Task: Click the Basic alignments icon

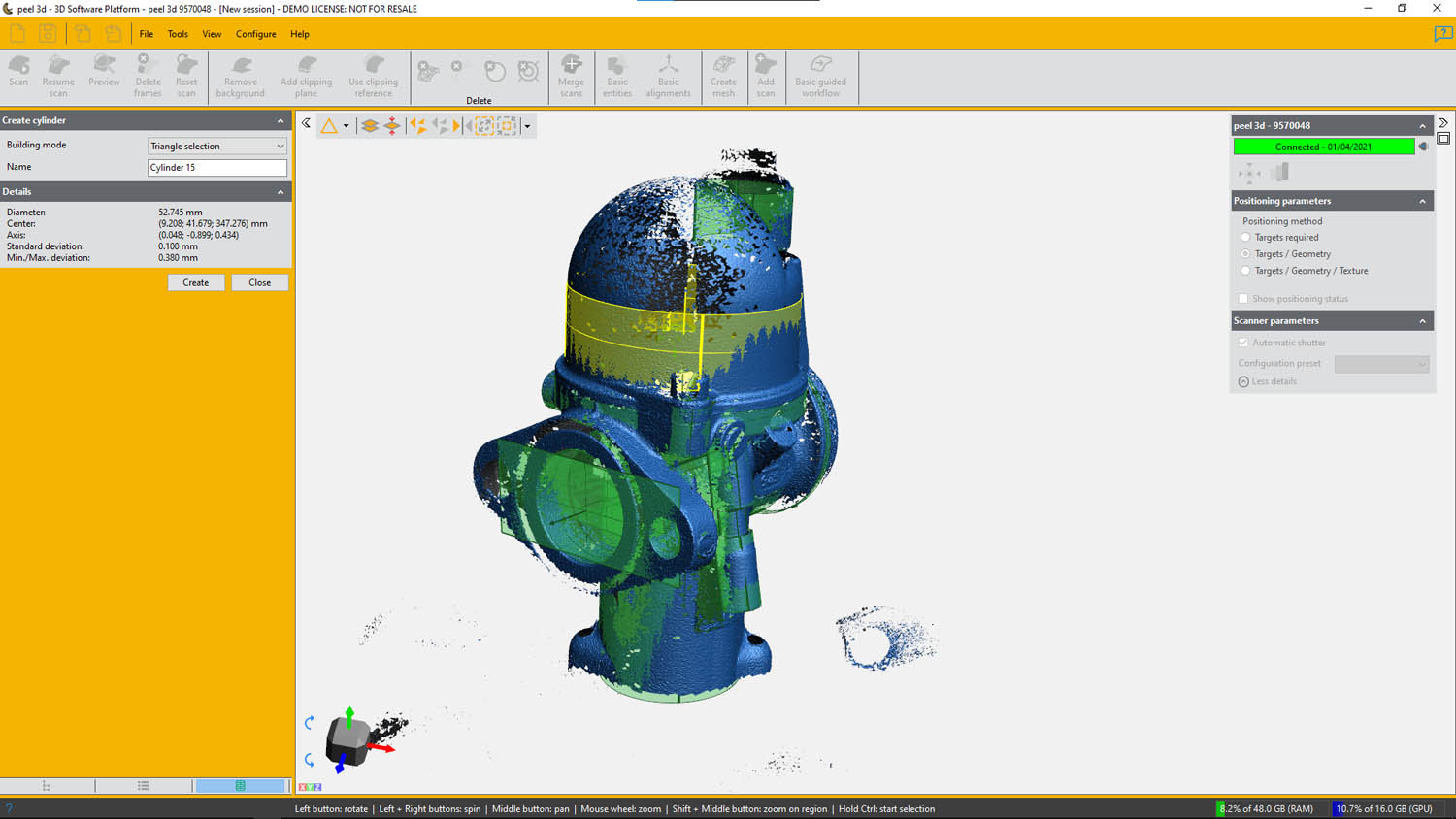Action: pyautogui.click(x=668, y=75)
